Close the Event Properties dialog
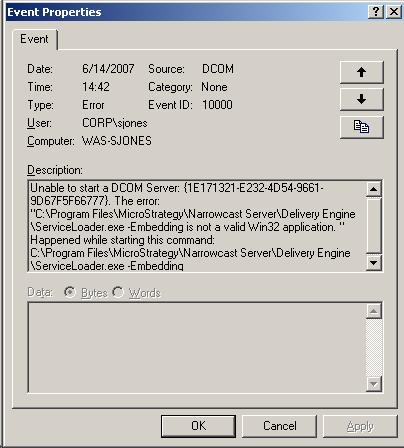The height and width of the screenshot is (448, 404). coord(394,12)
